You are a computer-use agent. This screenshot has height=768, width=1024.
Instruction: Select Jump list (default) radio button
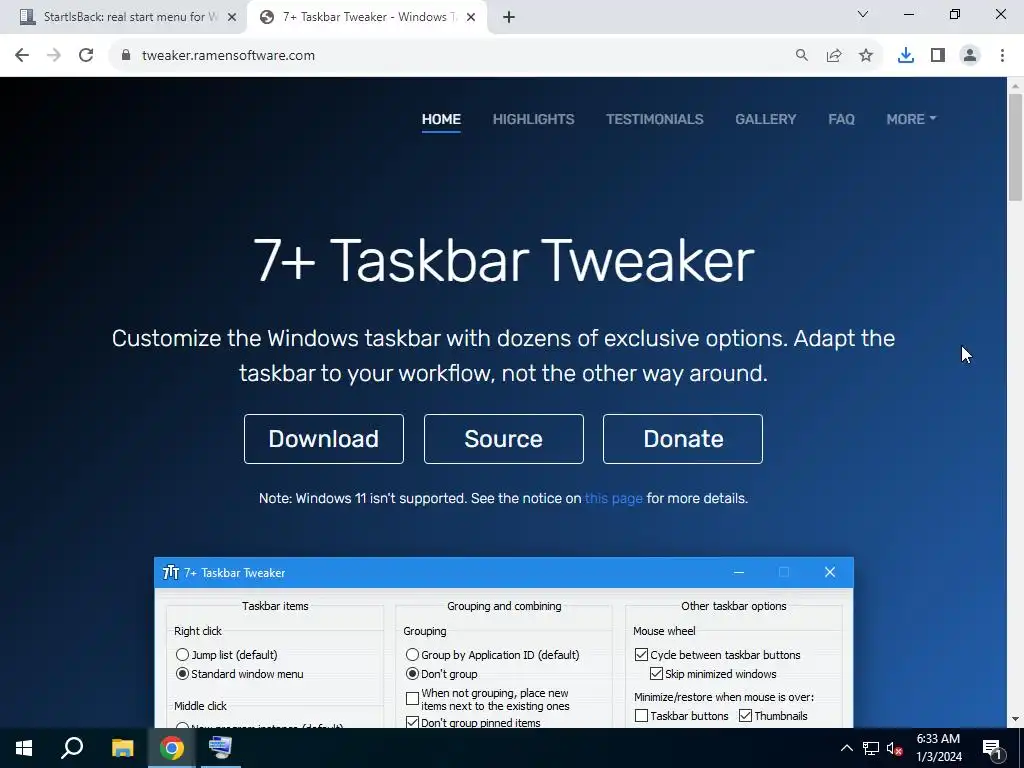[x=182, y=654]
